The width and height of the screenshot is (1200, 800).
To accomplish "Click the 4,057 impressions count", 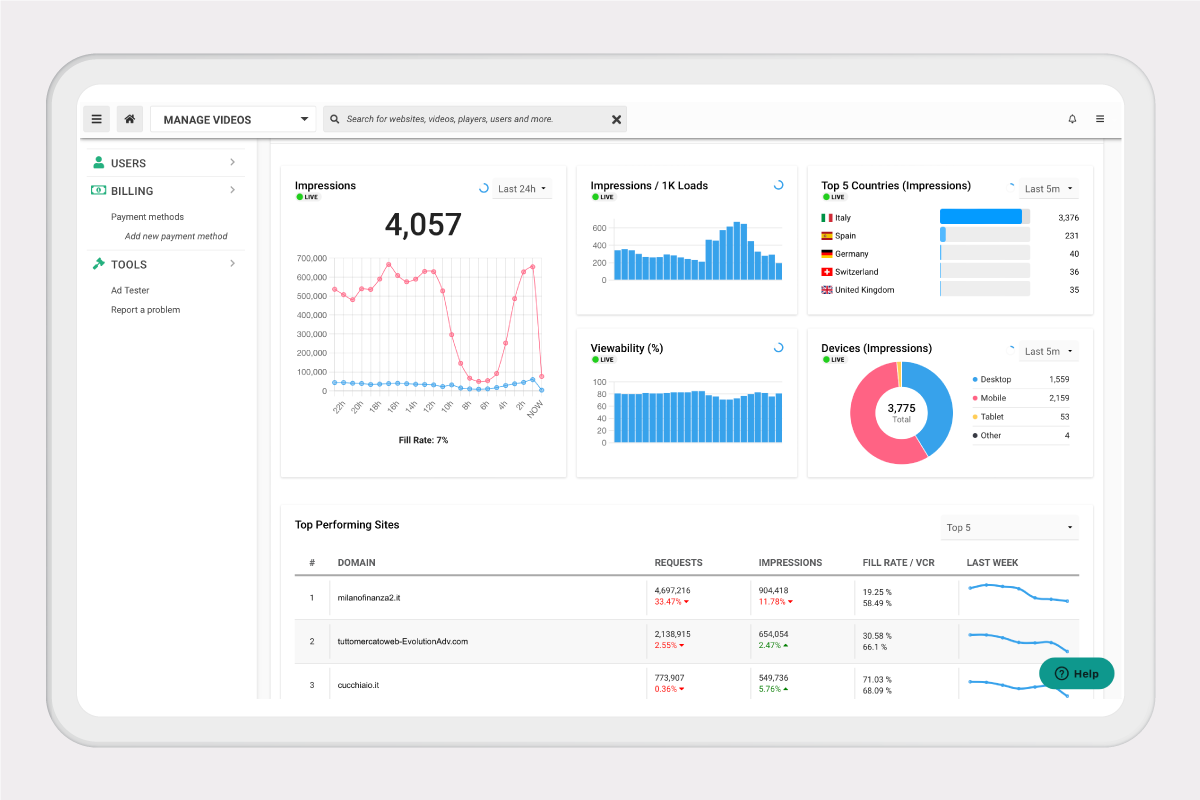I will (423, 224).
